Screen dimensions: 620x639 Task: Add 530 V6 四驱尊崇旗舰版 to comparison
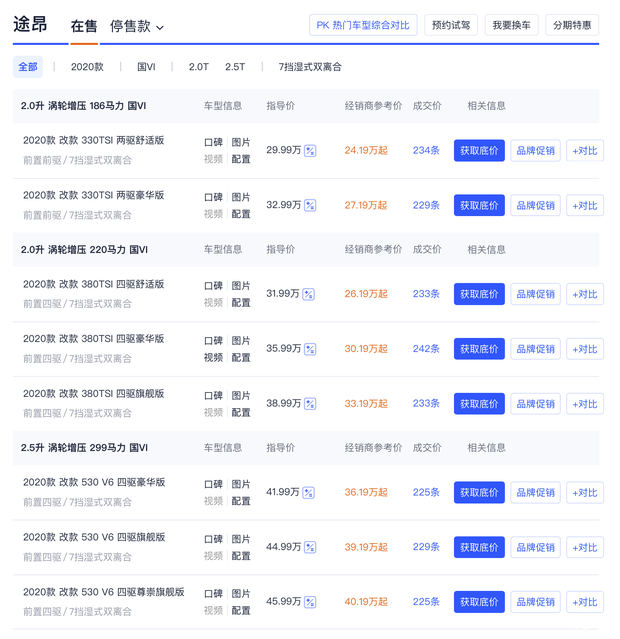(585, 602)
